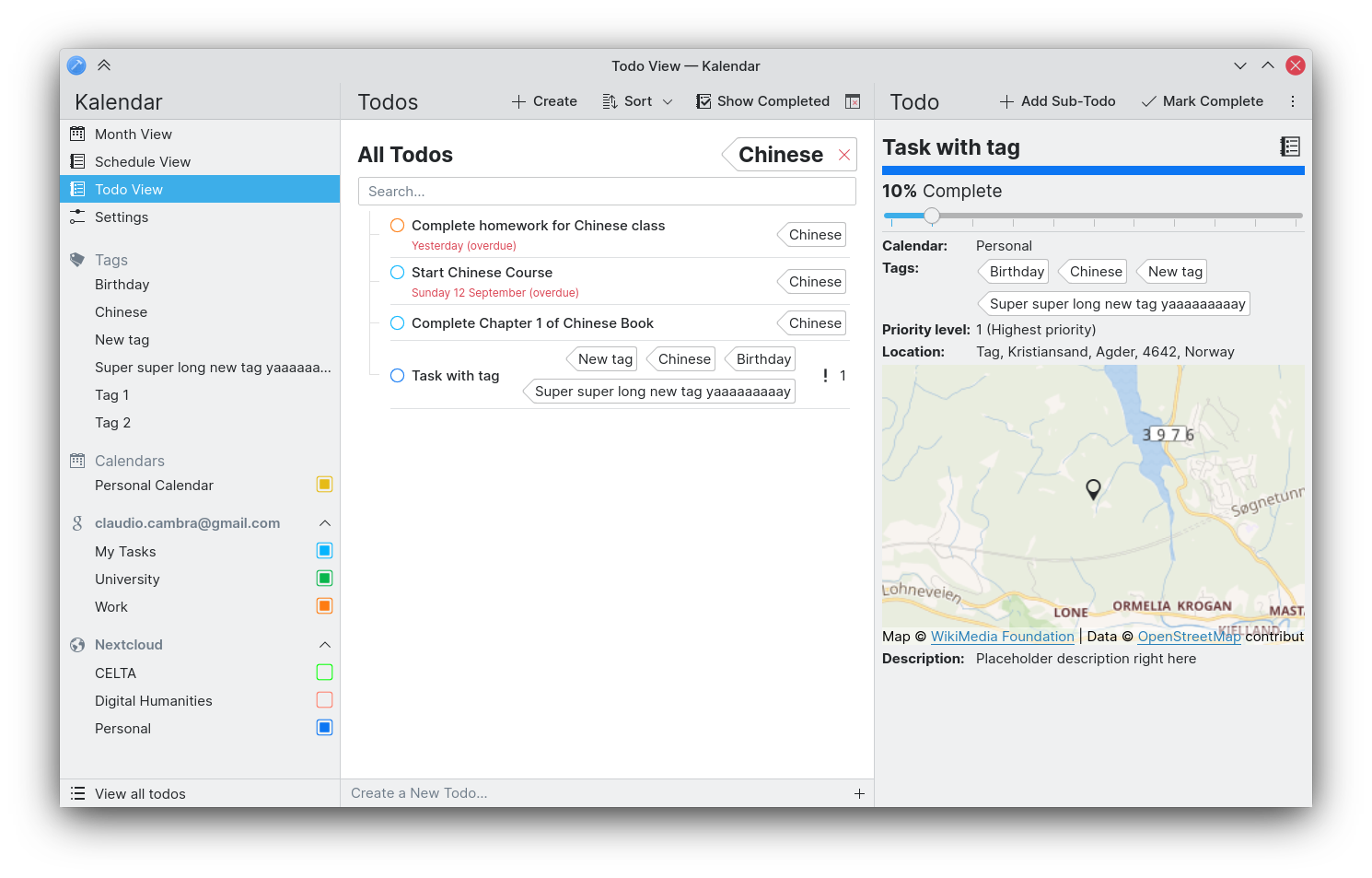Image resolution: width=1372 pixels, height=878 pixels.
Task: Check the completion circle for Task with tag
Action: pyautogui.click(x=398, y=375)
